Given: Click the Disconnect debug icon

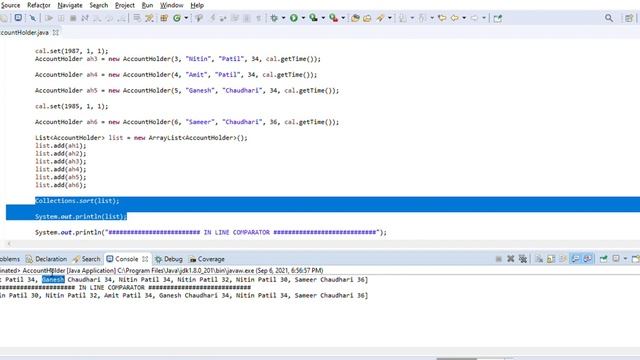Looking at the screenshot, I should (85, 18).
